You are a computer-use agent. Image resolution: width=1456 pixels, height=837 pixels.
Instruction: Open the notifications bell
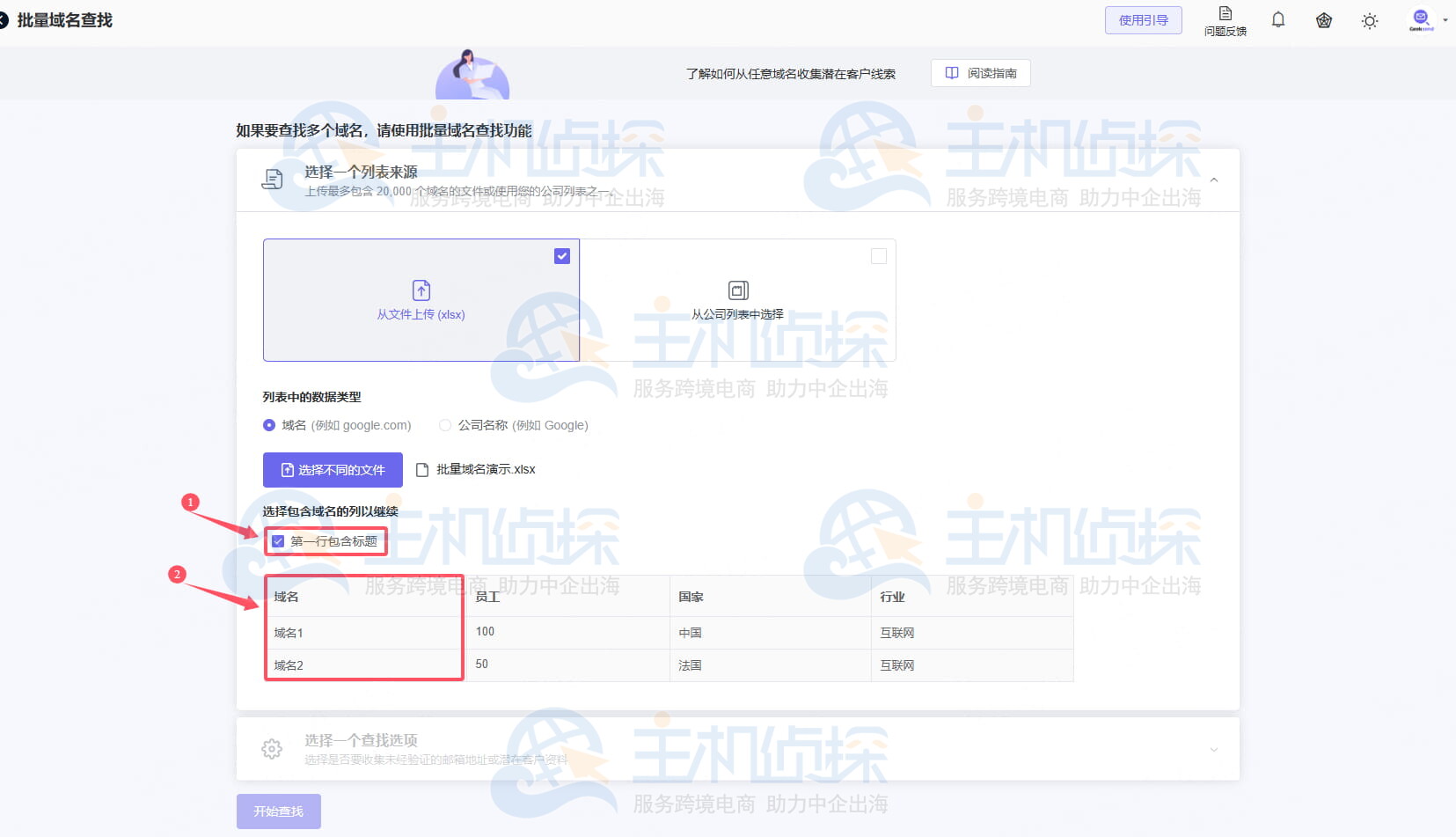(x=1277, y=20)
